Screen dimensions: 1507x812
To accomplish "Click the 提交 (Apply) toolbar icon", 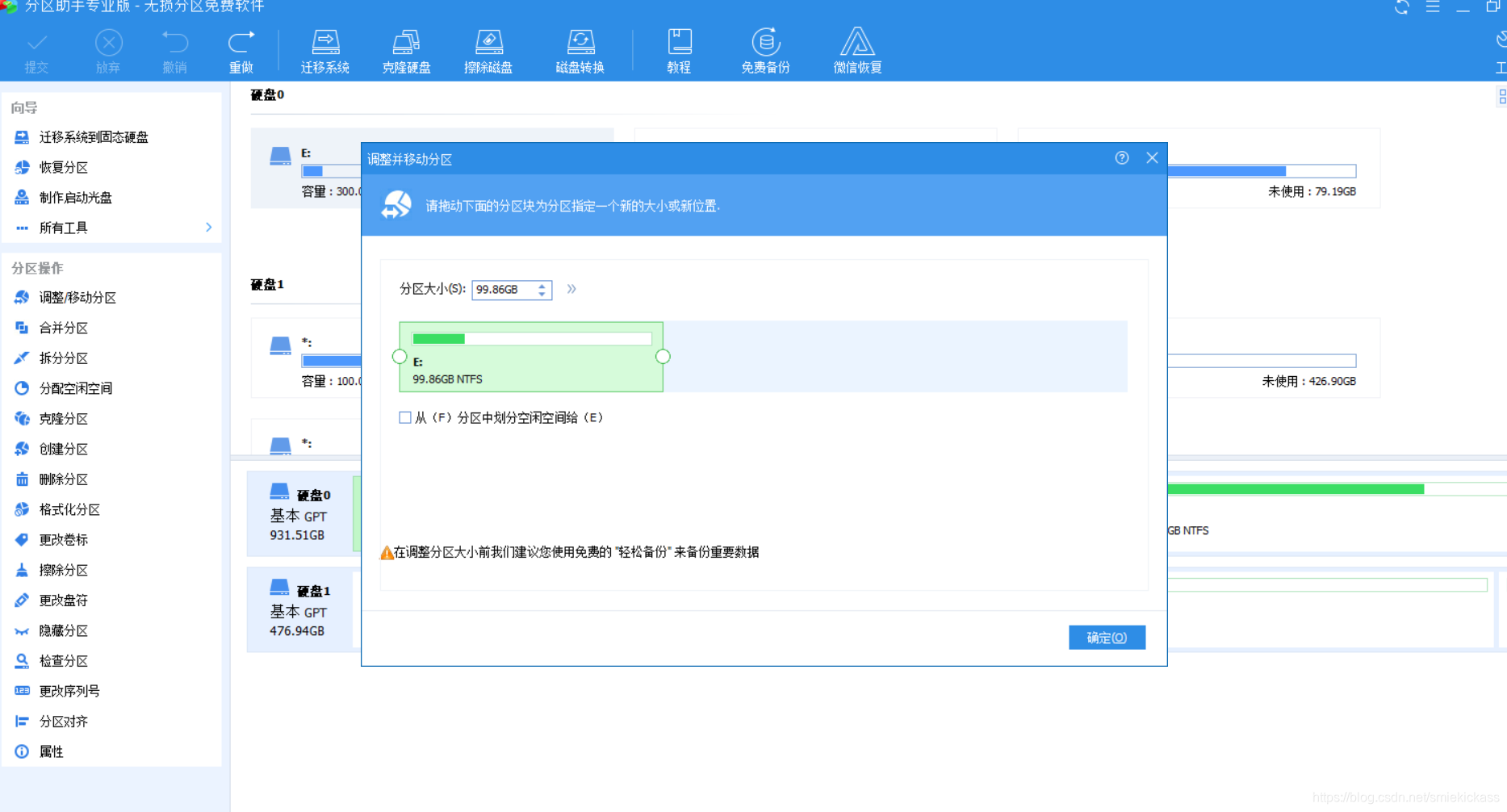I will coord(36,52).
